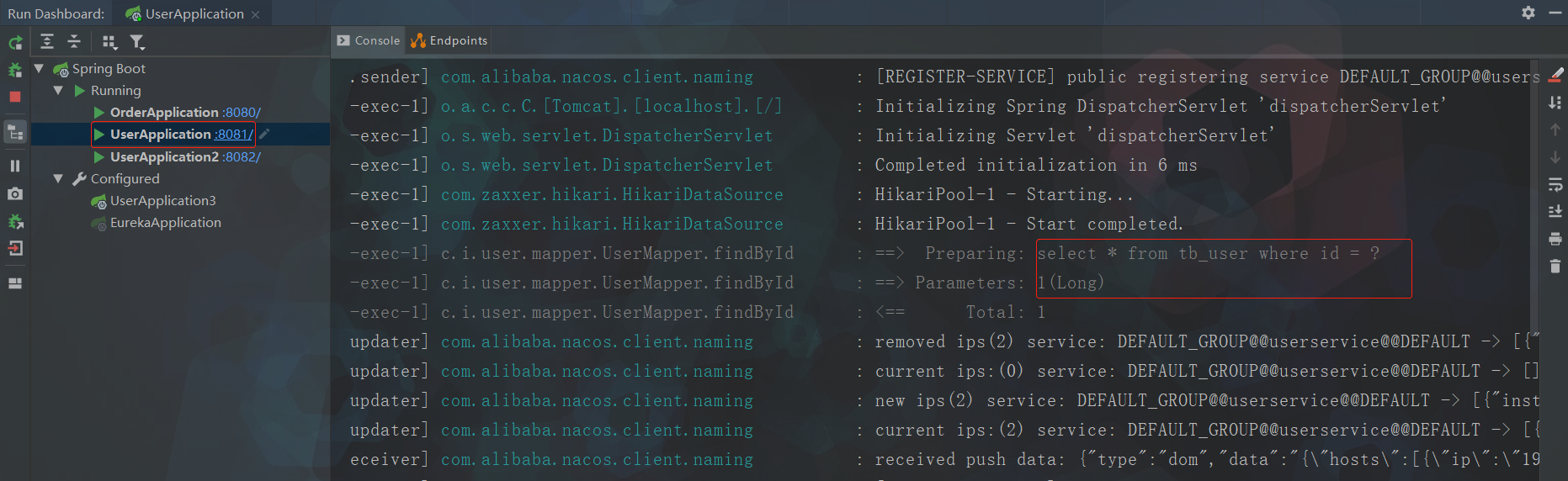
Task: Click the Running group label
Action: [116, 90]
